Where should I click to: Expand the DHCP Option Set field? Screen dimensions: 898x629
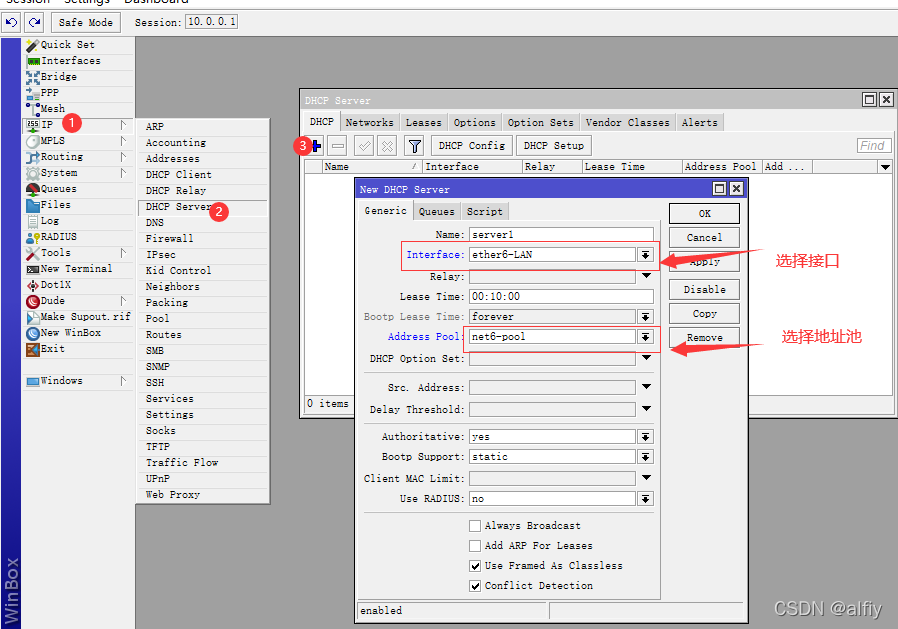point(647,358)
